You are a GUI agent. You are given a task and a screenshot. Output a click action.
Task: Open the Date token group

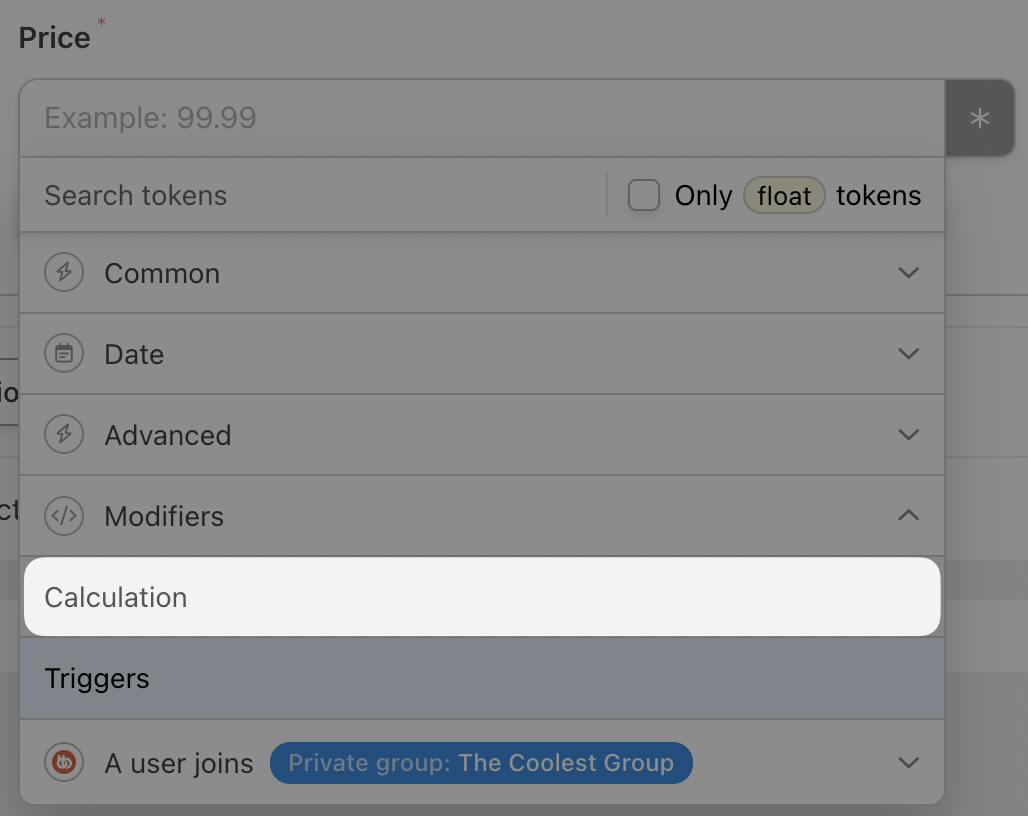pyautogui.click(x=482, y=354)
